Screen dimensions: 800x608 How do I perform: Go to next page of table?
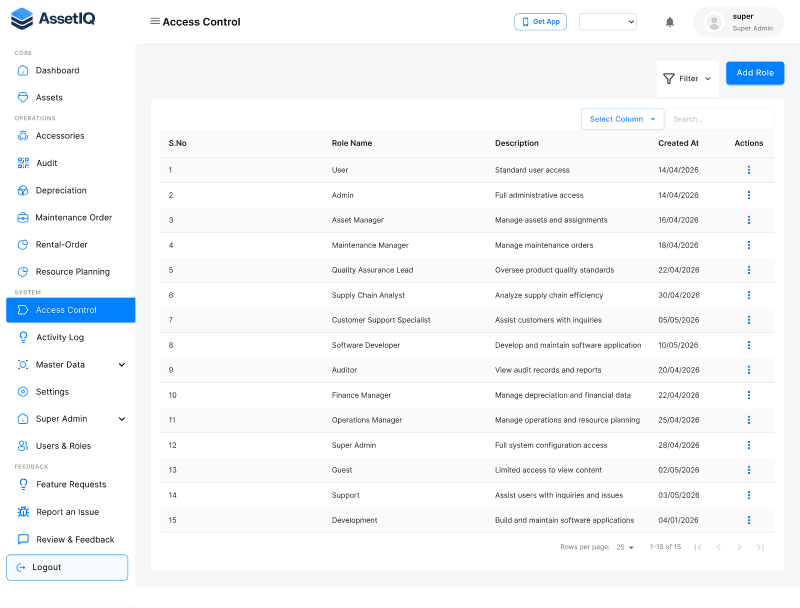point(739,547)
